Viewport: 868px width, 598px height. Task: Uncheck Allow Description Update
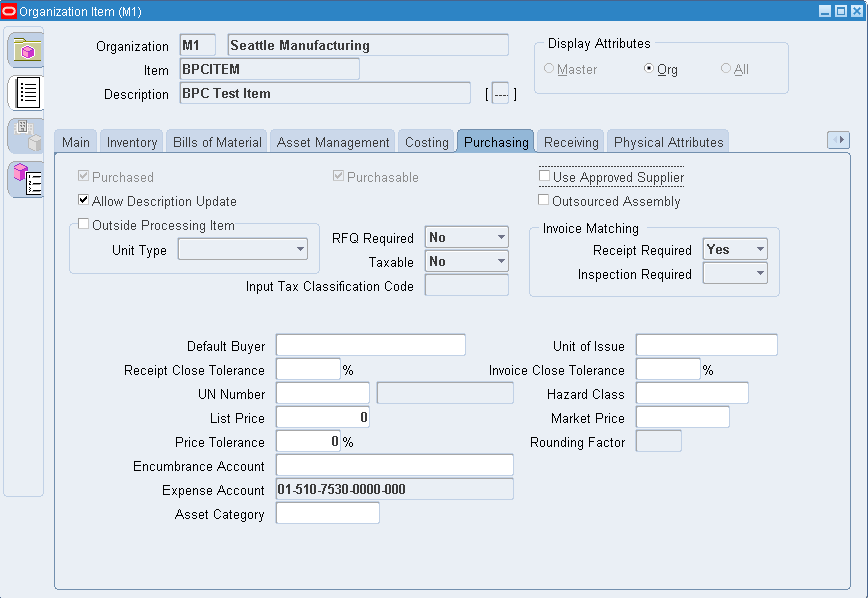[83, 198]
